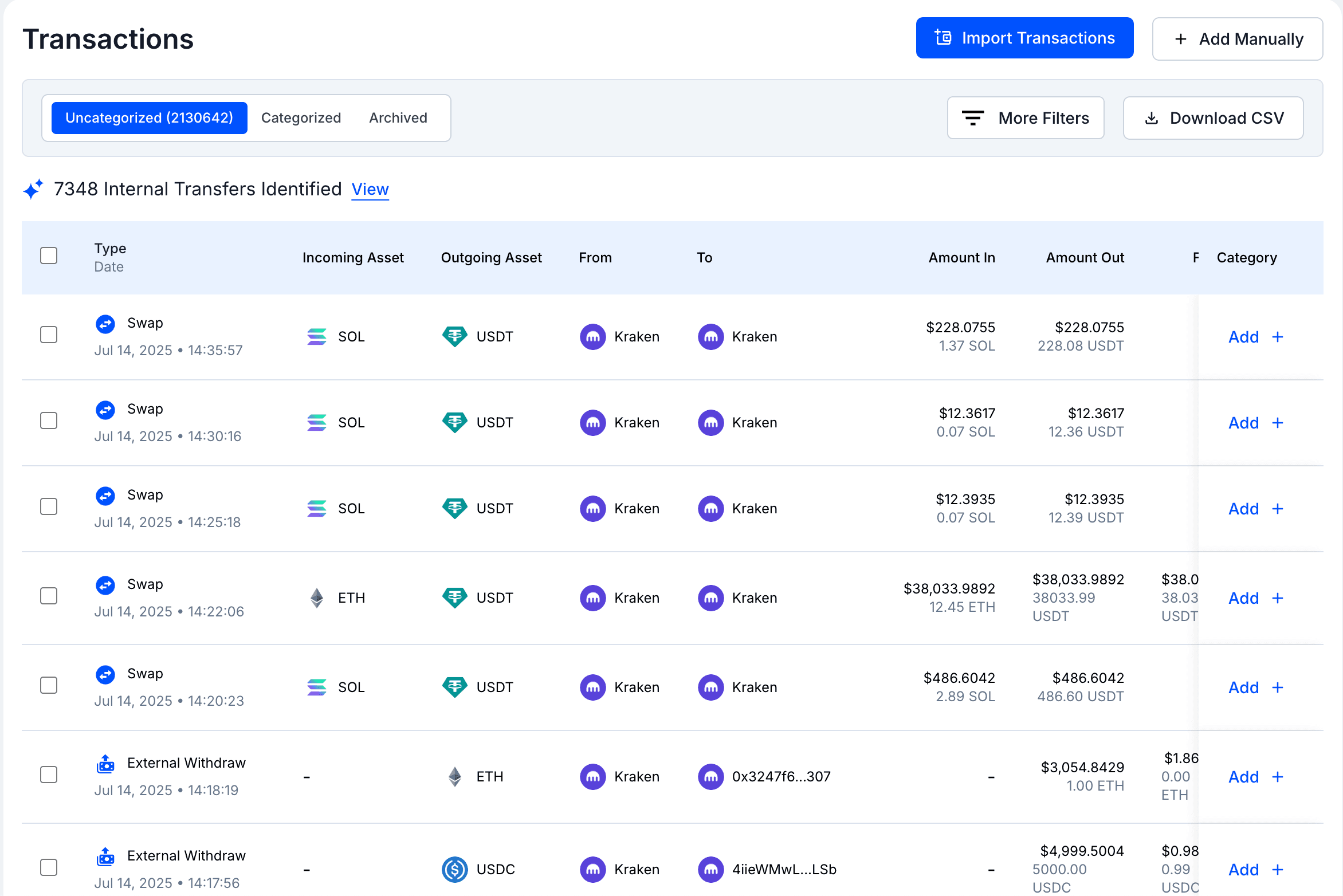Image resolution: width=1343 pixels, height=896 pixels.
Task: Click the External Withdraw icon in the 14:18:19 row
Action: pos(105,764)
